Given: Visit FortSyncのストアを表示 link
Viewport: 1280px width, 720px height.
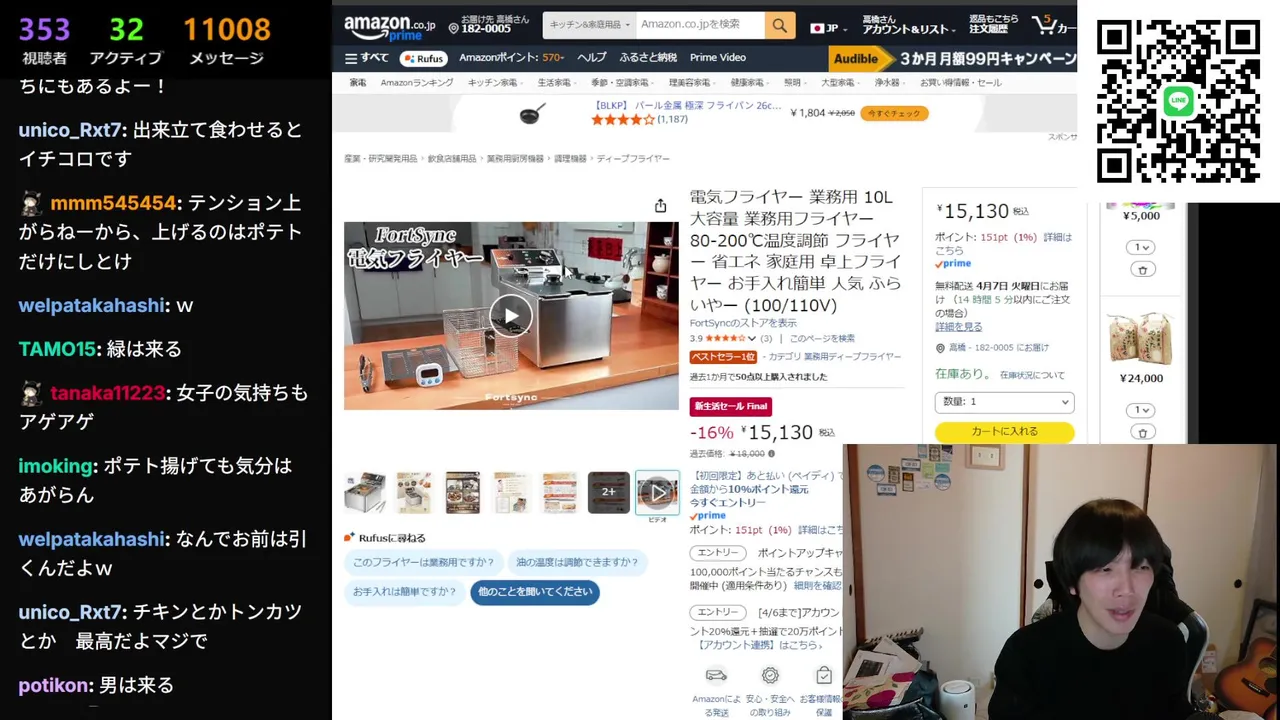Looking at the screenshot, I should tap(743, 323).
